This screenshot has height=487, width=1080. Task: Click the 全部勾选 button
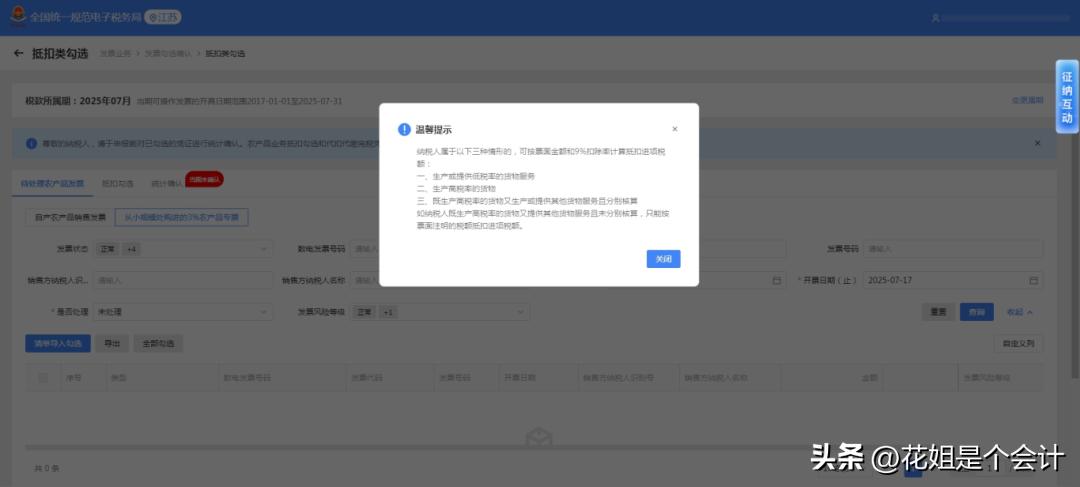[158, 343]
